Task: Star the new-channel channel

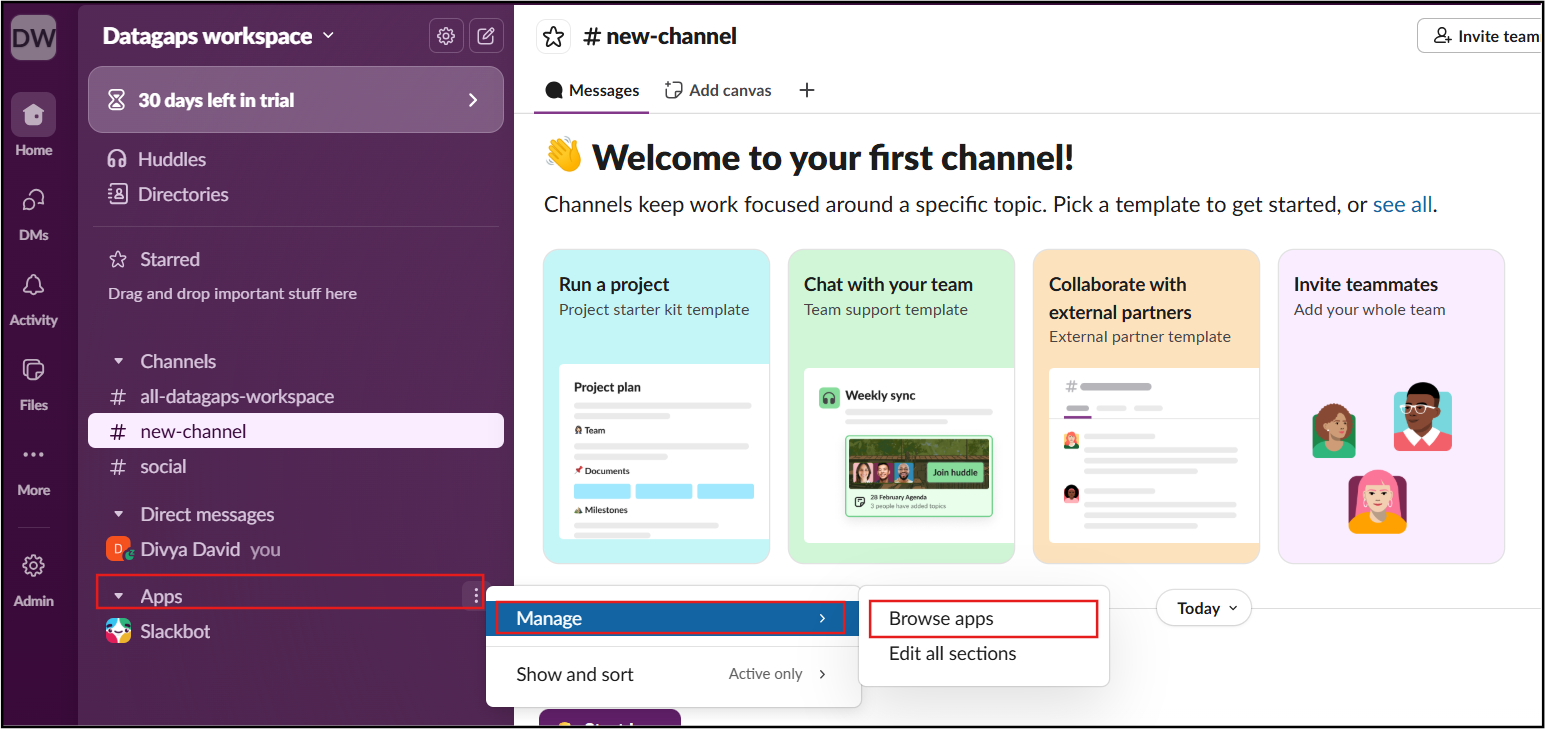Action: coord(553,37)
